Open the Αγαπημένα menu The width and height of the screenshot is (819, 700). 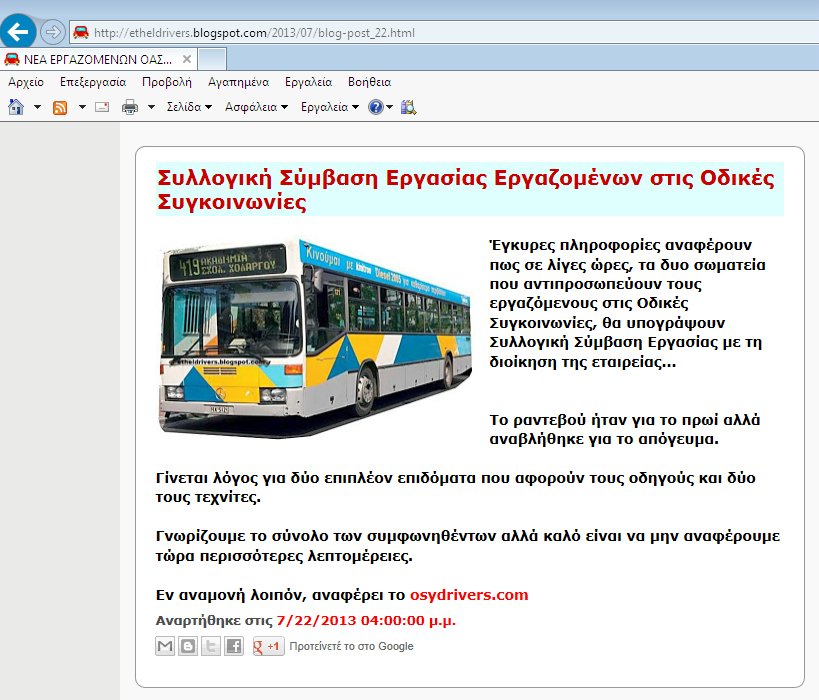(238, 82)
